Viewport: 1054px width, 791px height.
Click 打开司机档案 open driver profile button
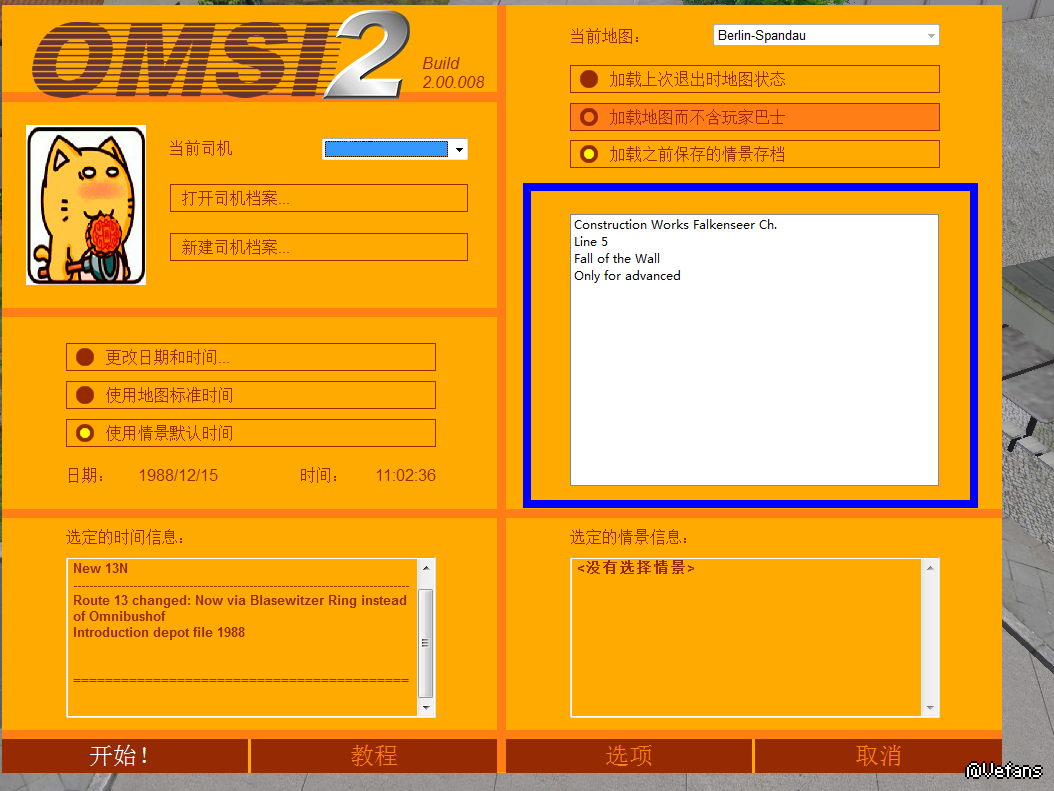click(319, 198)
